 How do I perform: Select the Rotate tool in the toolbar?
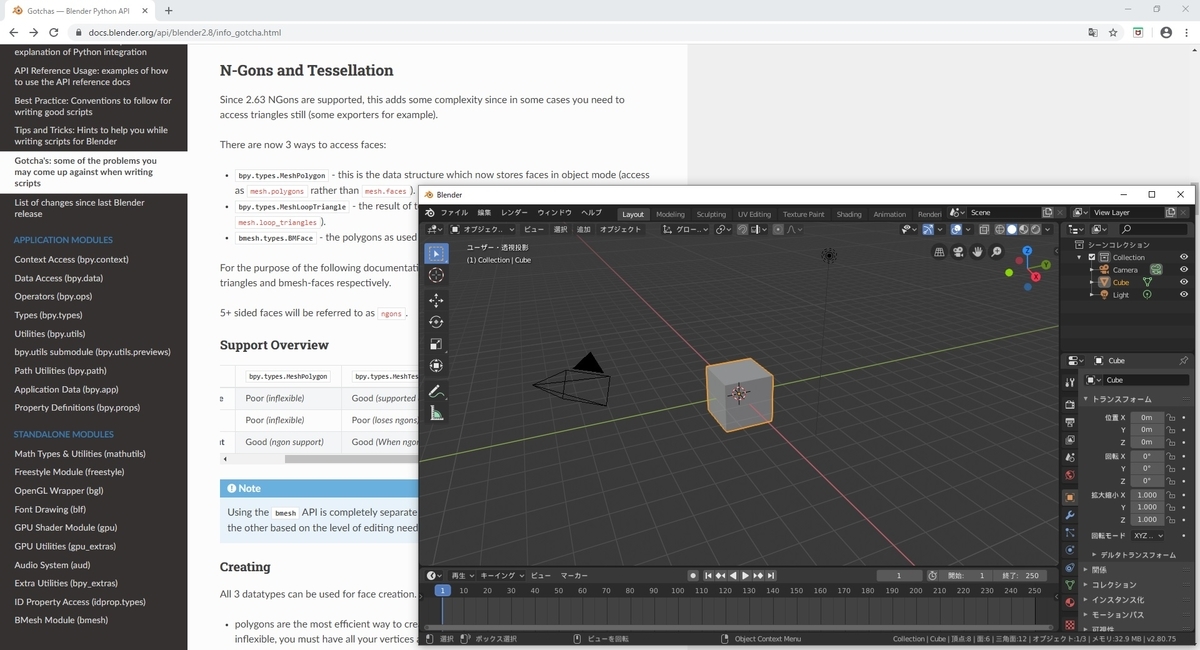(x=436, y=322)
